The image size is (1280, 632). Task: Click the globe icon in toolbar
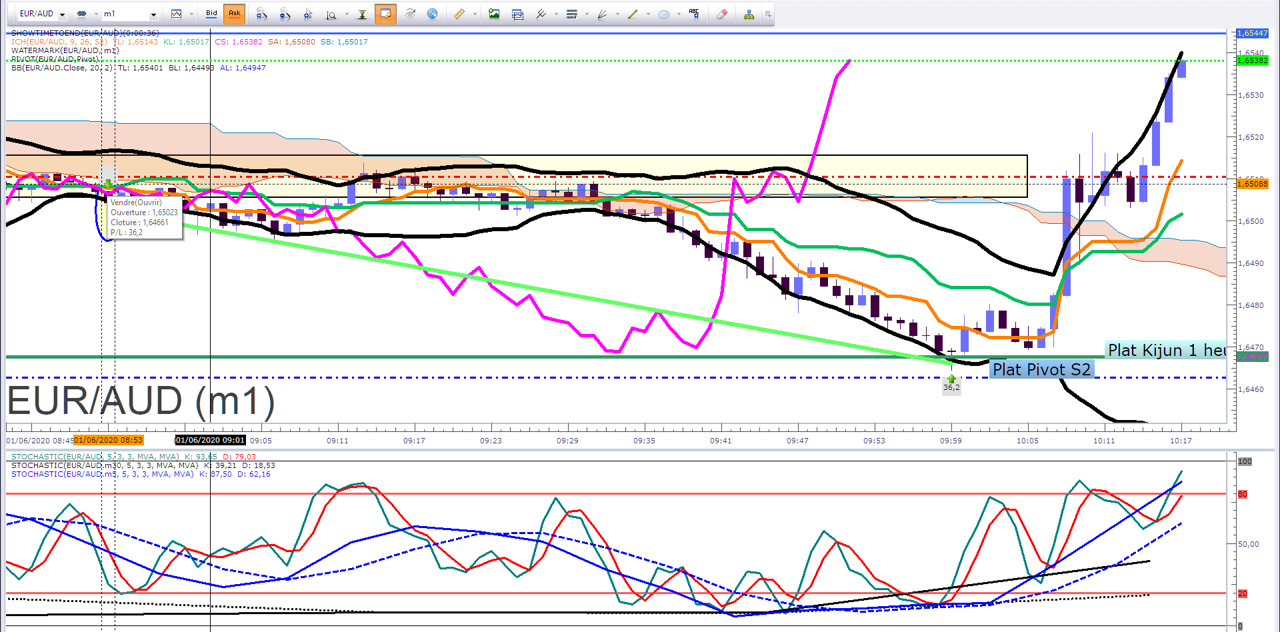432,14
